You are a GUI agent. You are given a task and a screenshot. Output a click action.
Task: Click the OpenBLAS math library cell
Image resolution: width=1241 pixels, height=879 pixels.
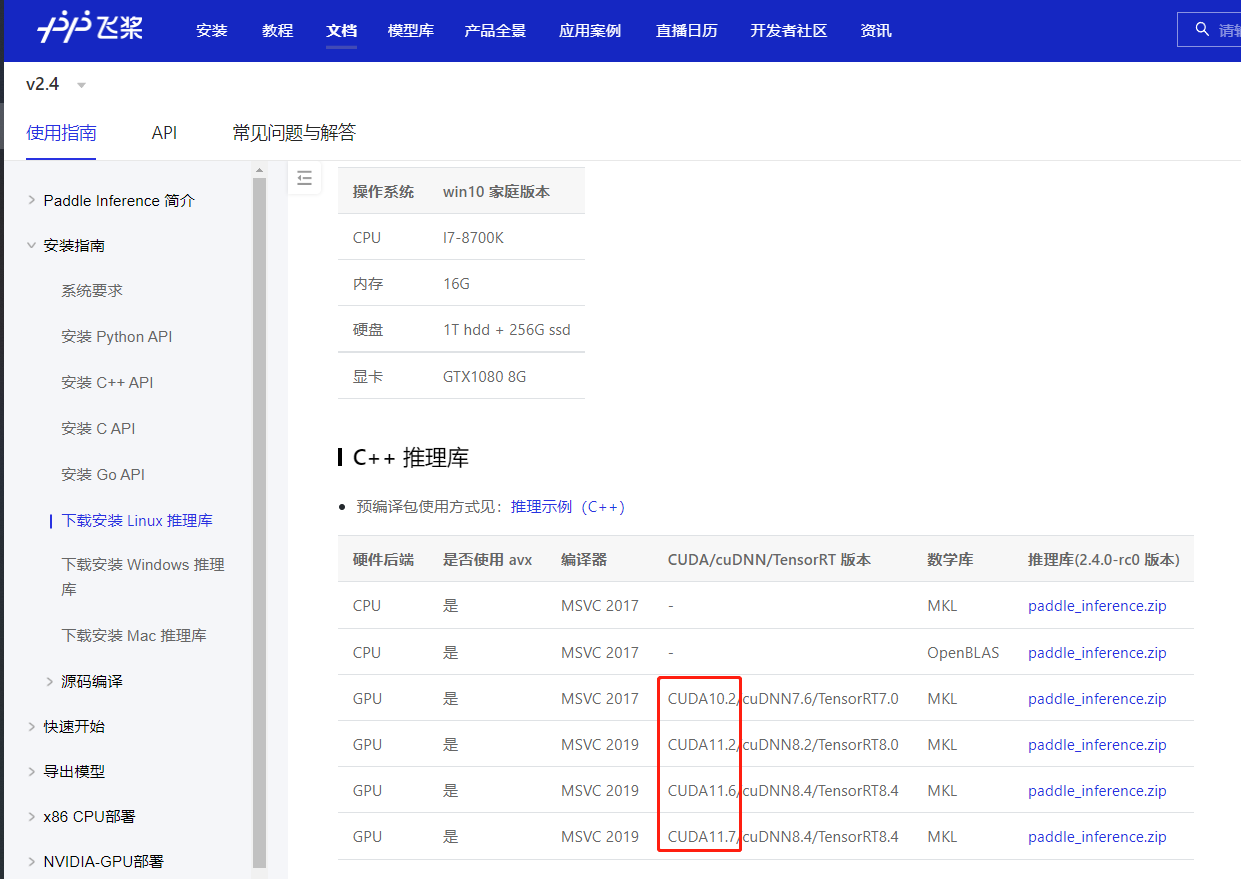click(963, 653)
